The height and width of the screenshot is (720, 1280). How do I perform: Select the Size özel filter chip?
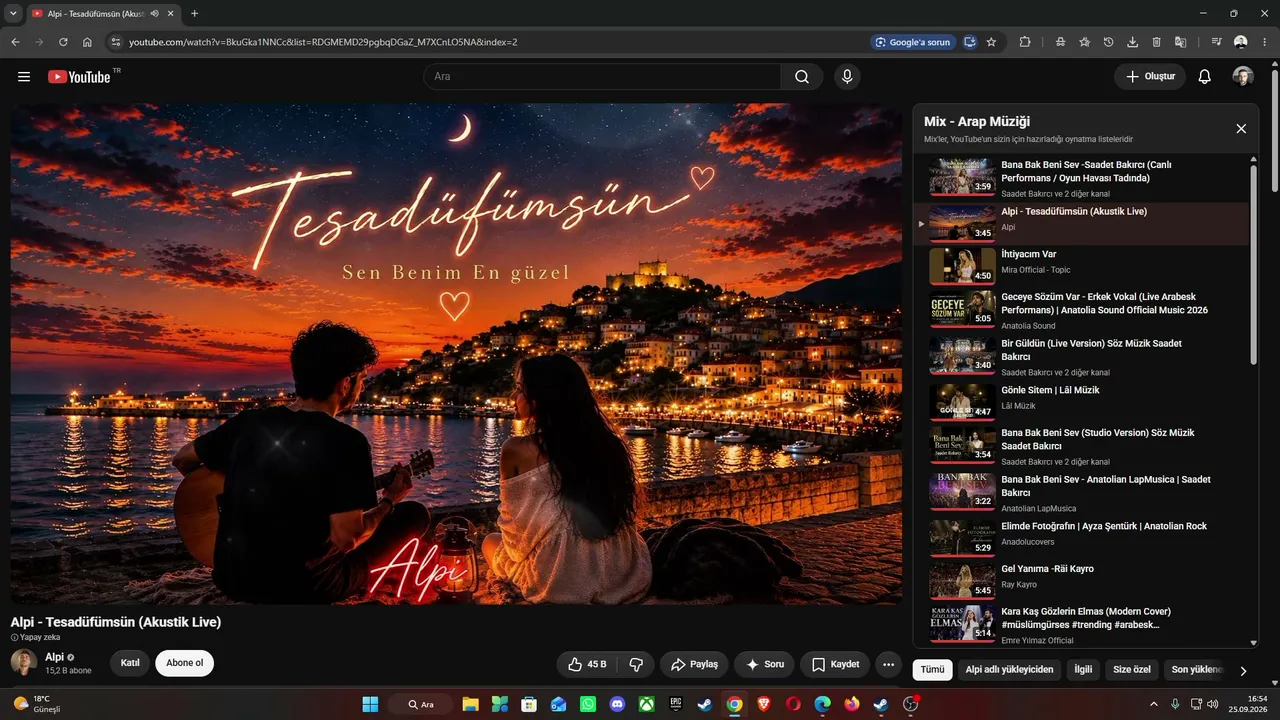(x=1132, y=669)
